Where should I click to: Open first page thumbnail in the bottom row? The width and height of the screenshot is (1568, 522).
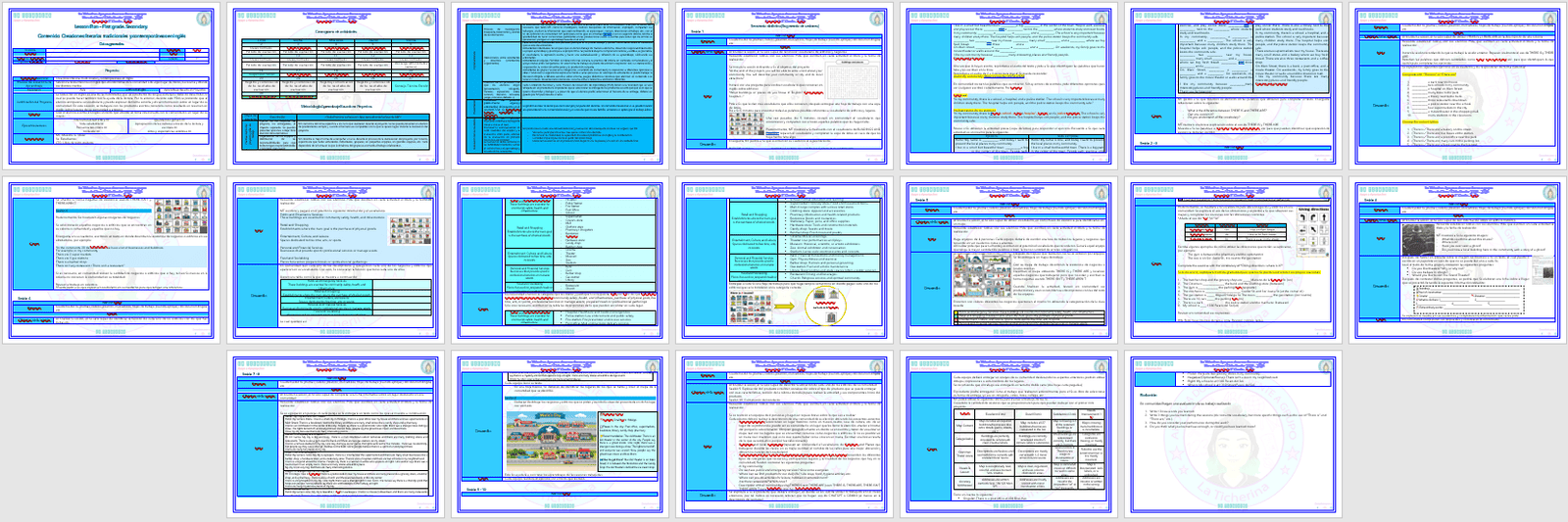click(x=336, y=435)
